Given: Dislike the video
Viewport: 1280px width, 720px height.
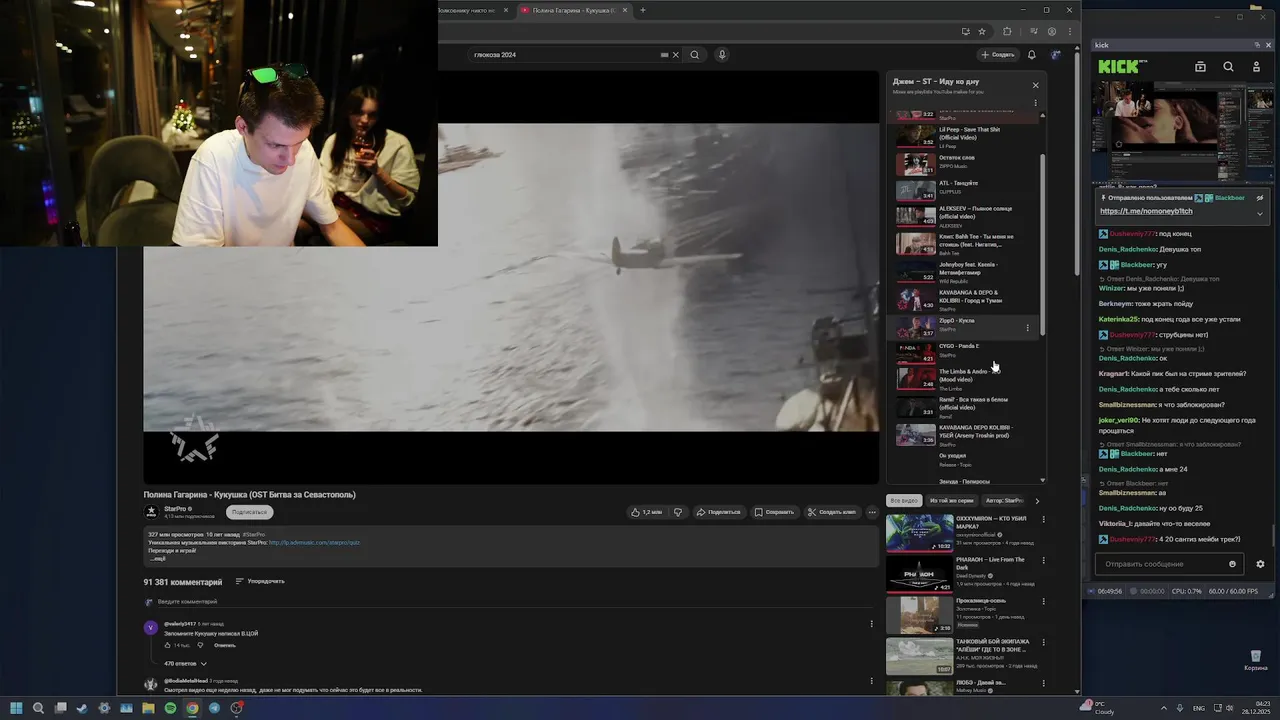Looking at the screenshot, I should (678, 512).
